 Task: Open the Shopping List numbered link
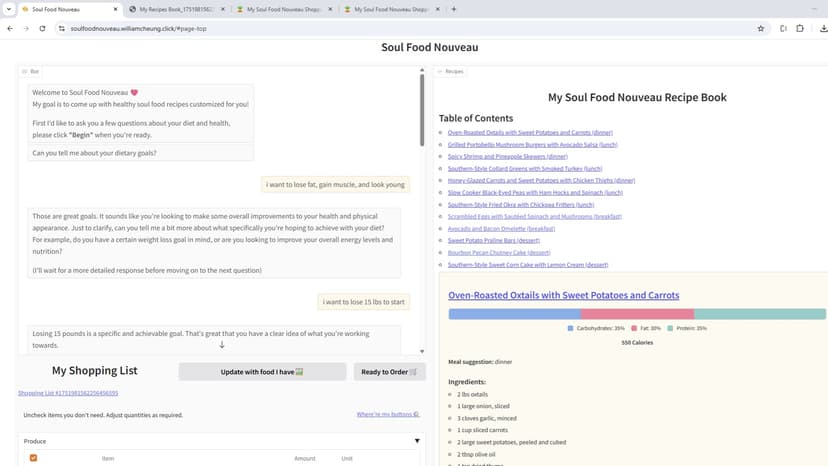click(x=68, y=393)
